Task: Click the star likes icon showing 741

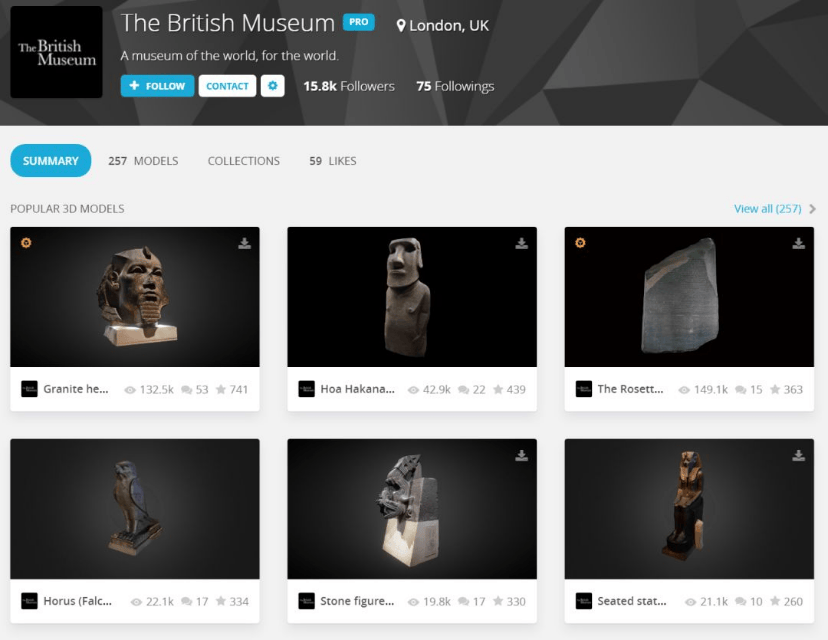Action: [x=221, y=389]
